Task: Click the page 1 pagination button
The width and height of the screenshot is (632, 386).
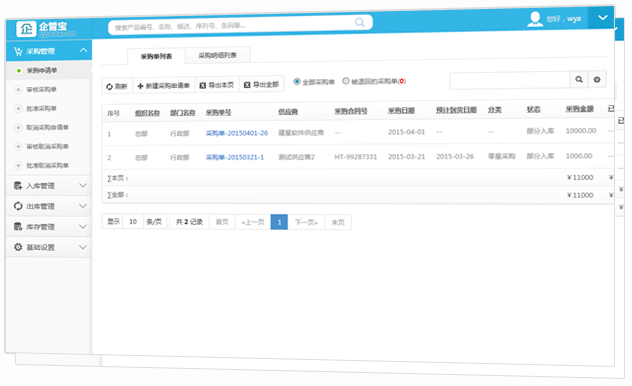Action: coord(279,222)
